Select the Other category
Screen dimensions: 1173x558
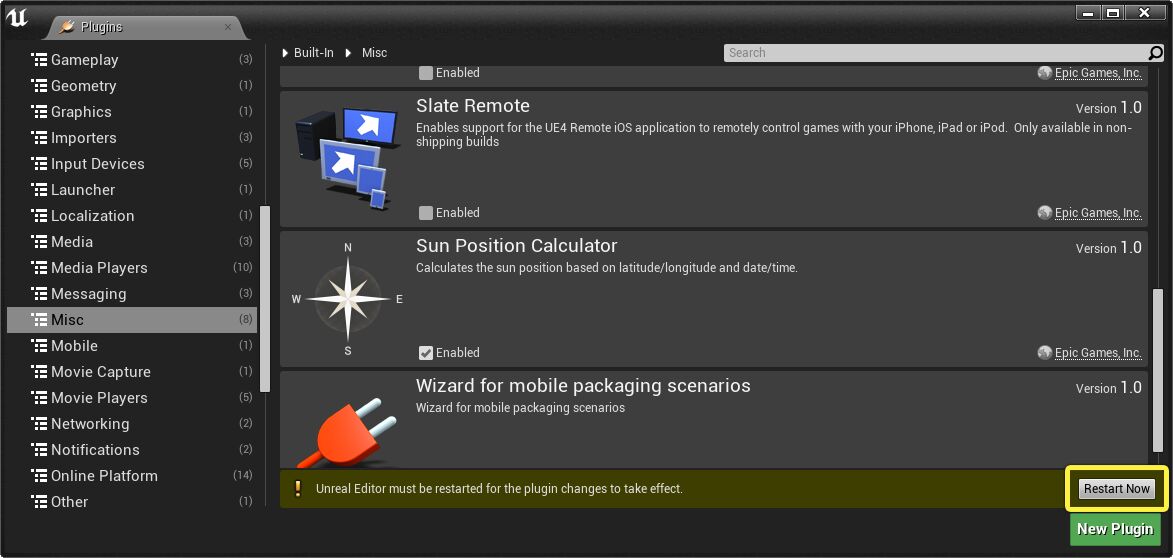(x=132, y=502)
